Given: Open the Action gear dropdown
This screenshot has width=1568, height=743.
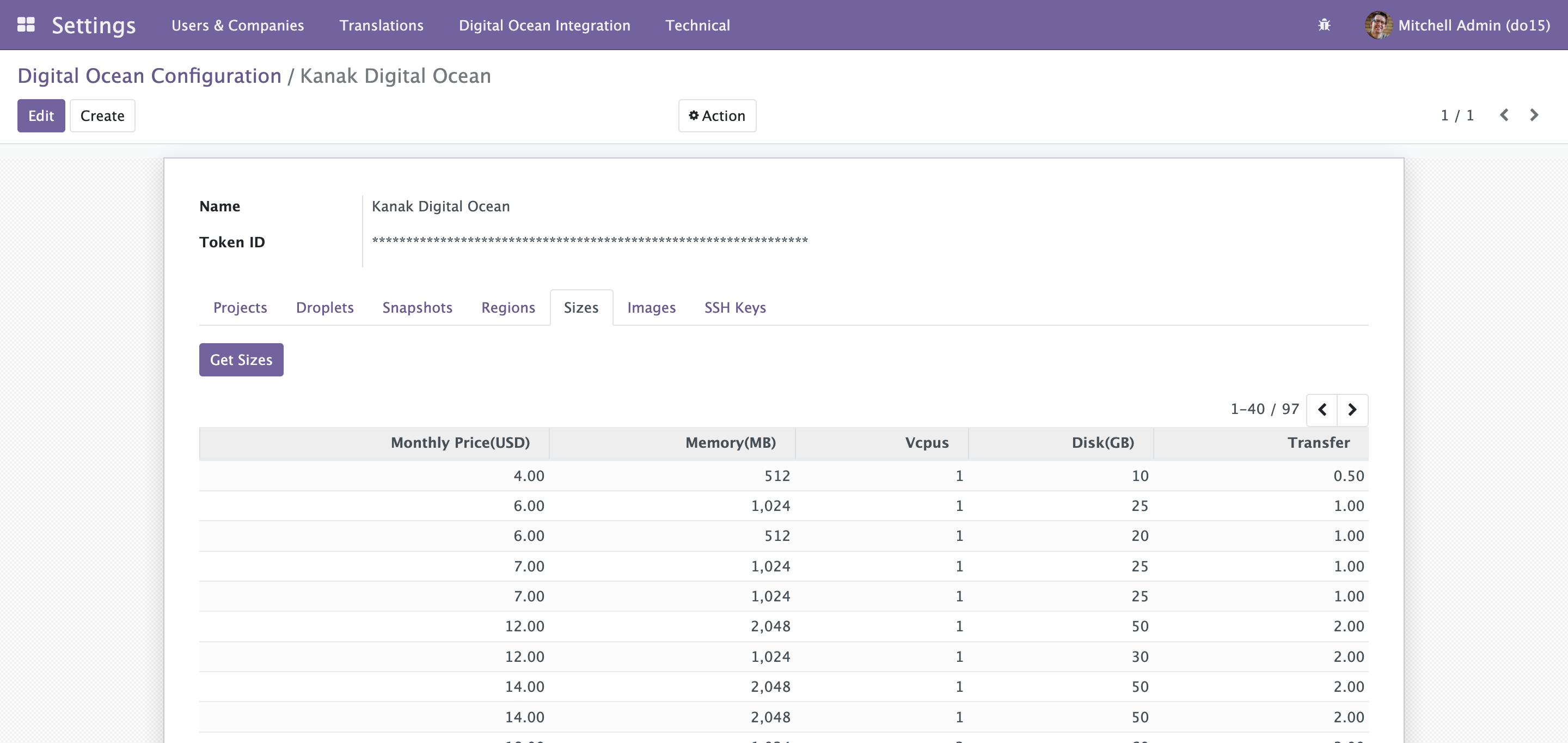Looking at the screenshot, I should click(717, 115).
